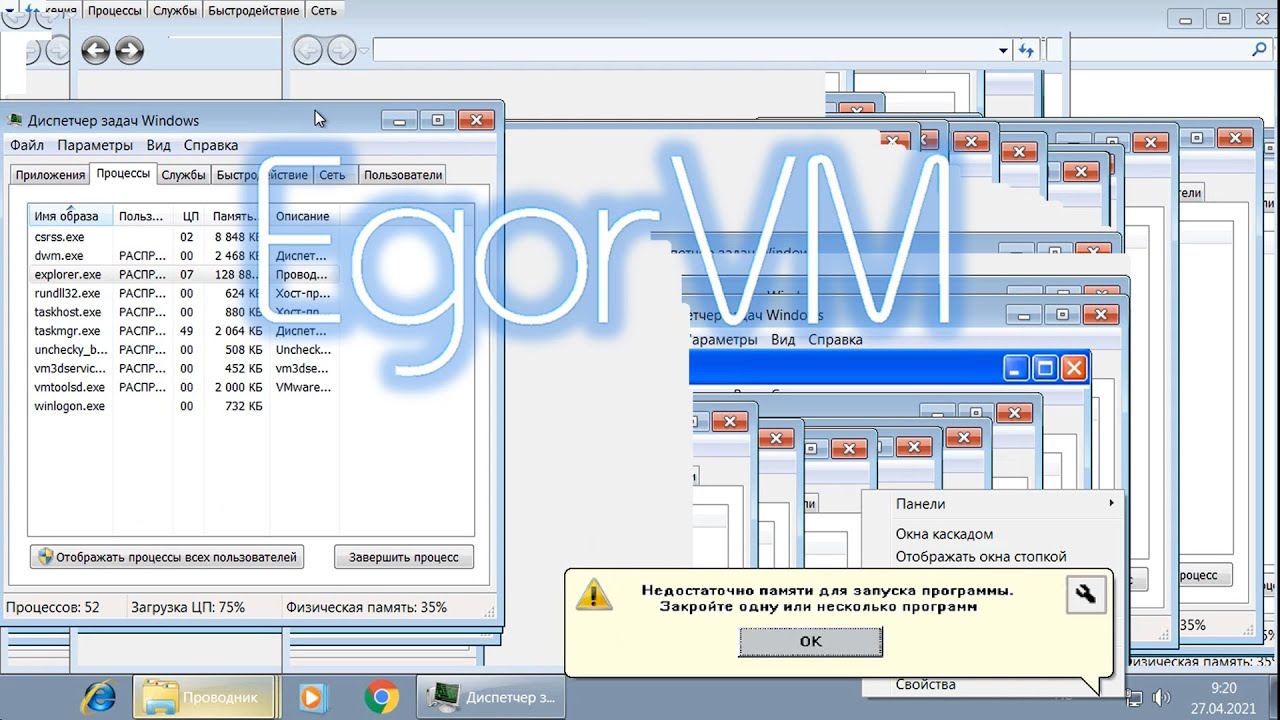Switch to the Службы tab in the front Task Manager
This screenshot has width=1280, height=720.
coord(184,175)
